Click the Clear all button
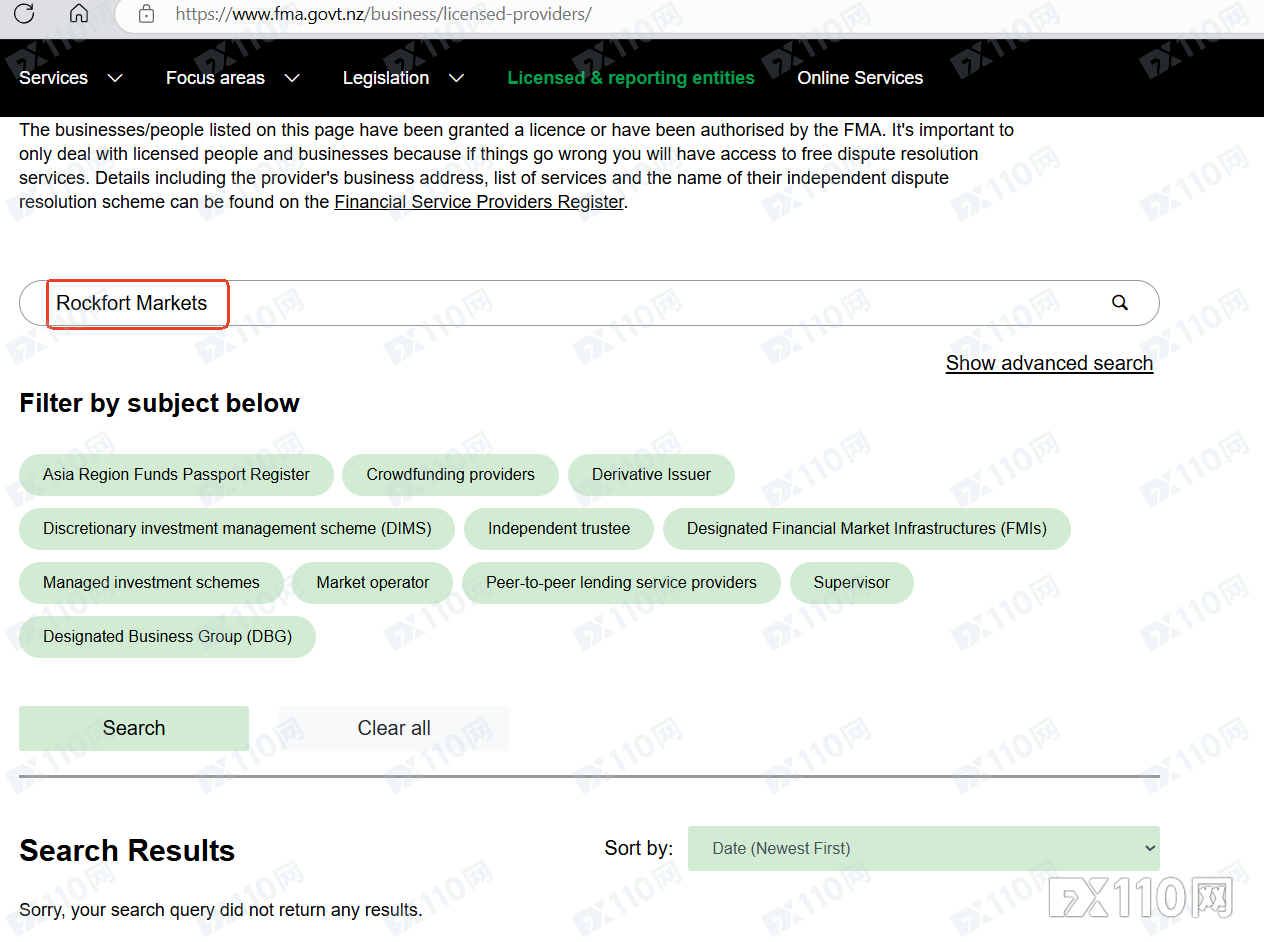This screenshot has height=942, width=1264. click(x=394, y=728)
